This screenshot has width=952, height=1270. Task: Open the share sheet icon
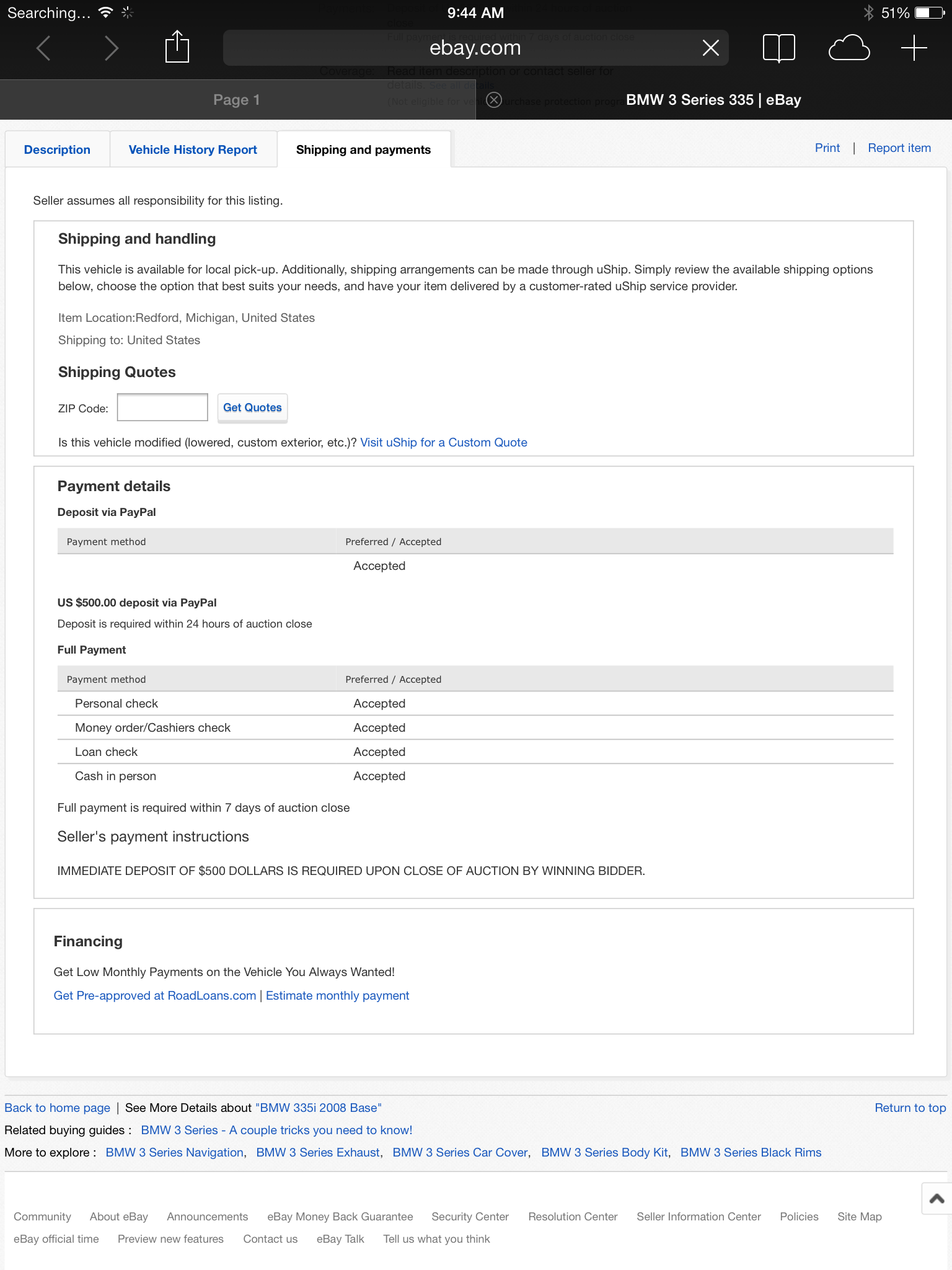pos(177,47)
